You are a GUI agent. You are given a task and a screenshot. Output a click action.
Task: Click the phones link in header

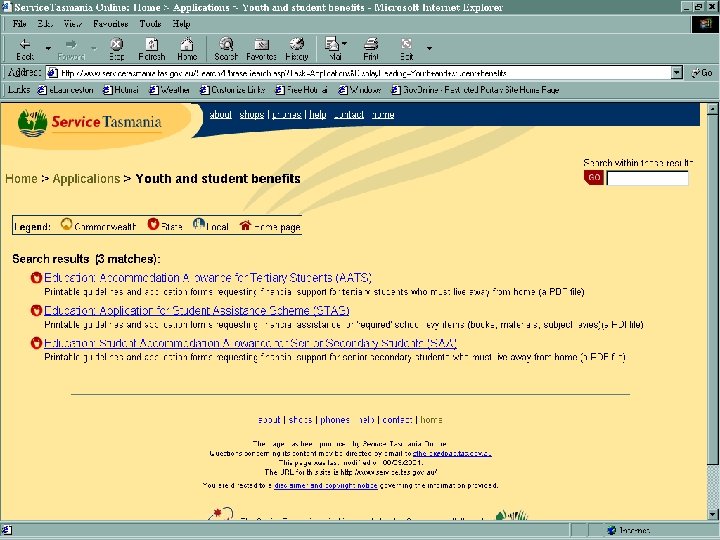tap(287, 115)
